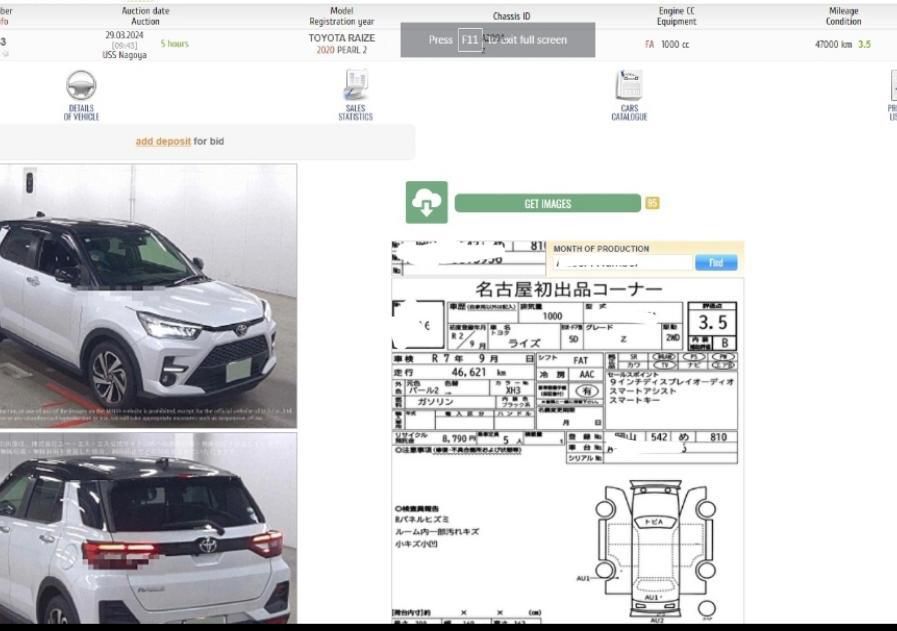This screenshot has width=897, height=631.
Task: Click the USS Nagoya auction name
Action: pos(124,55)
